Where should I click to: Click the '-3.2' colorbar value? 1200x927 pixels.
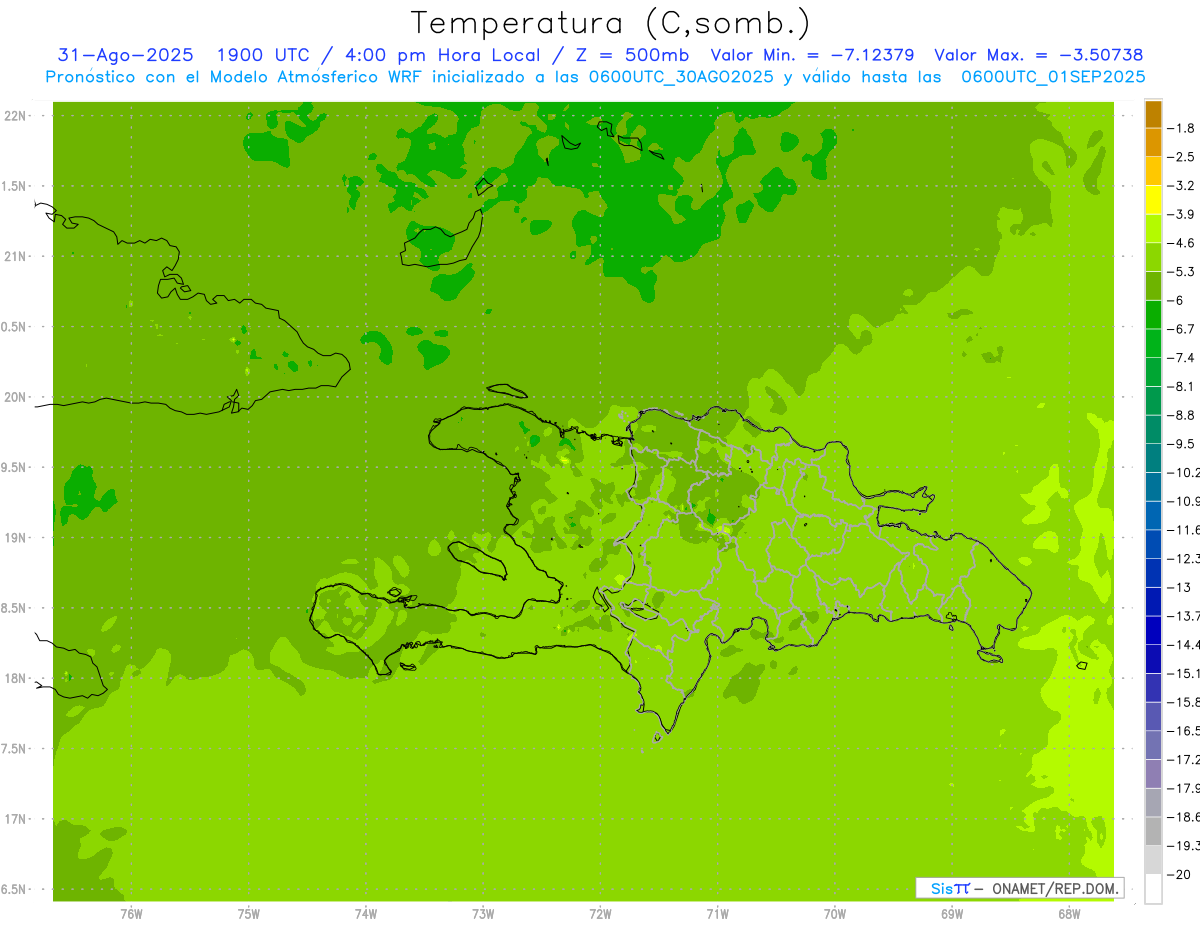[1183, 185]
